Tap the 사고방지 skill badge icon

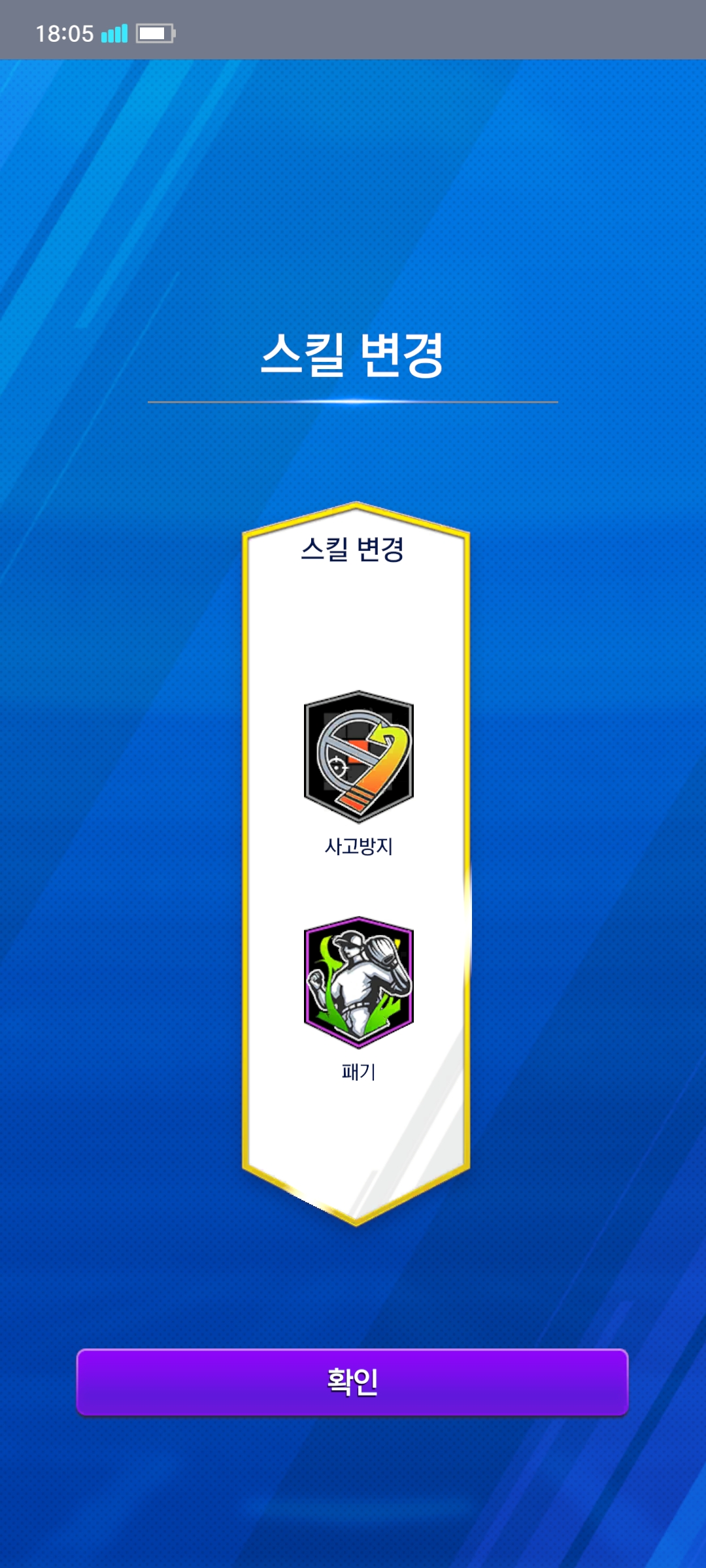359,757
